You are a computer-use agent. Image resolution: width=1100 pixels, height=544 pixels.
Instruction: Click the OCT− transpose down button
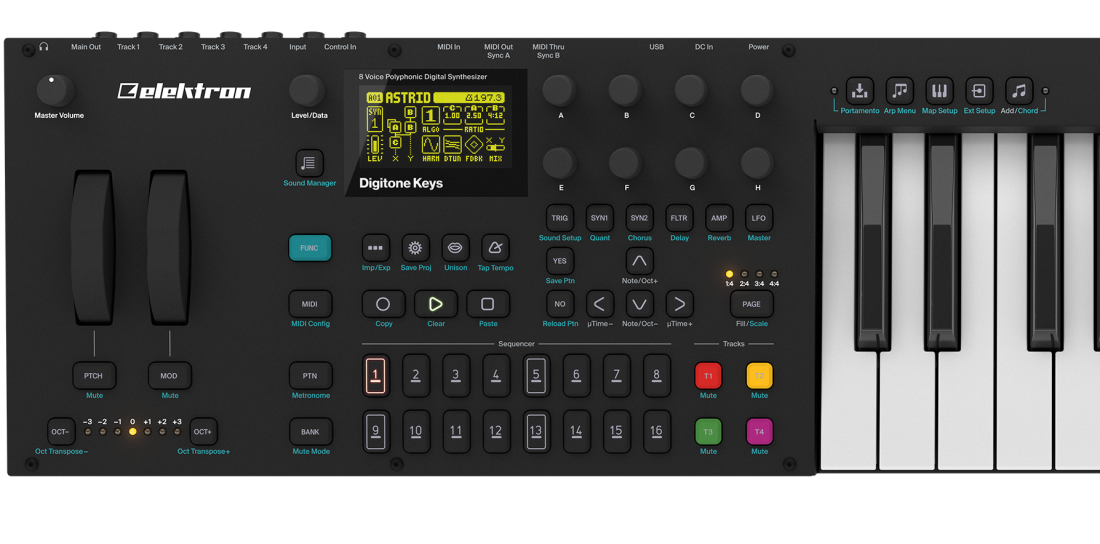pyautogui.click(x=61, y=432)
